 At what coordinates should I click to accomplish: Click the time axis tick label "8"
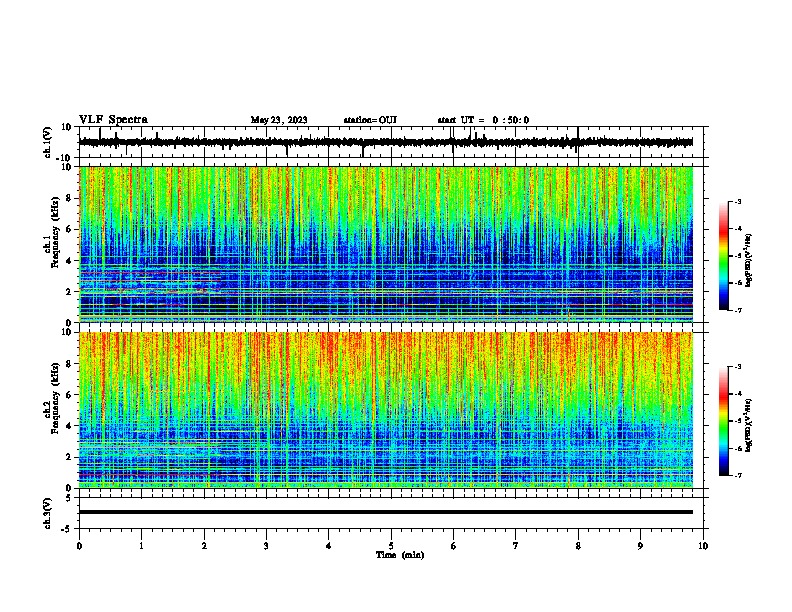(578, 546)
